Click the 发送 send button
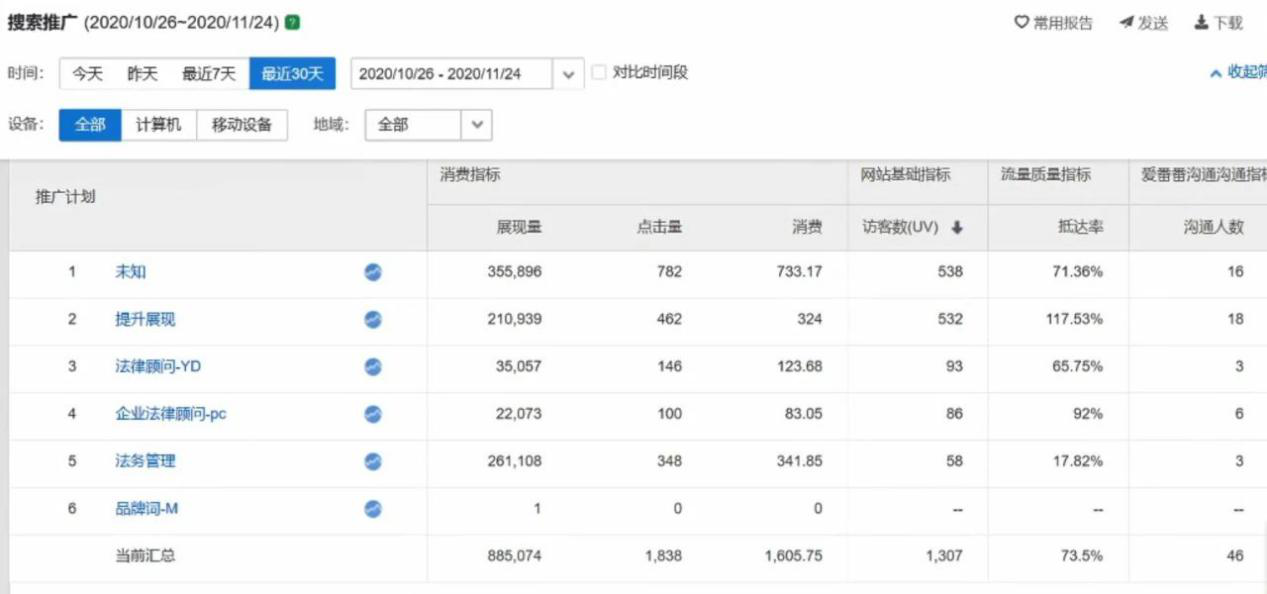This screenshot has height=594, width=1267. [x=1143, y=23]
